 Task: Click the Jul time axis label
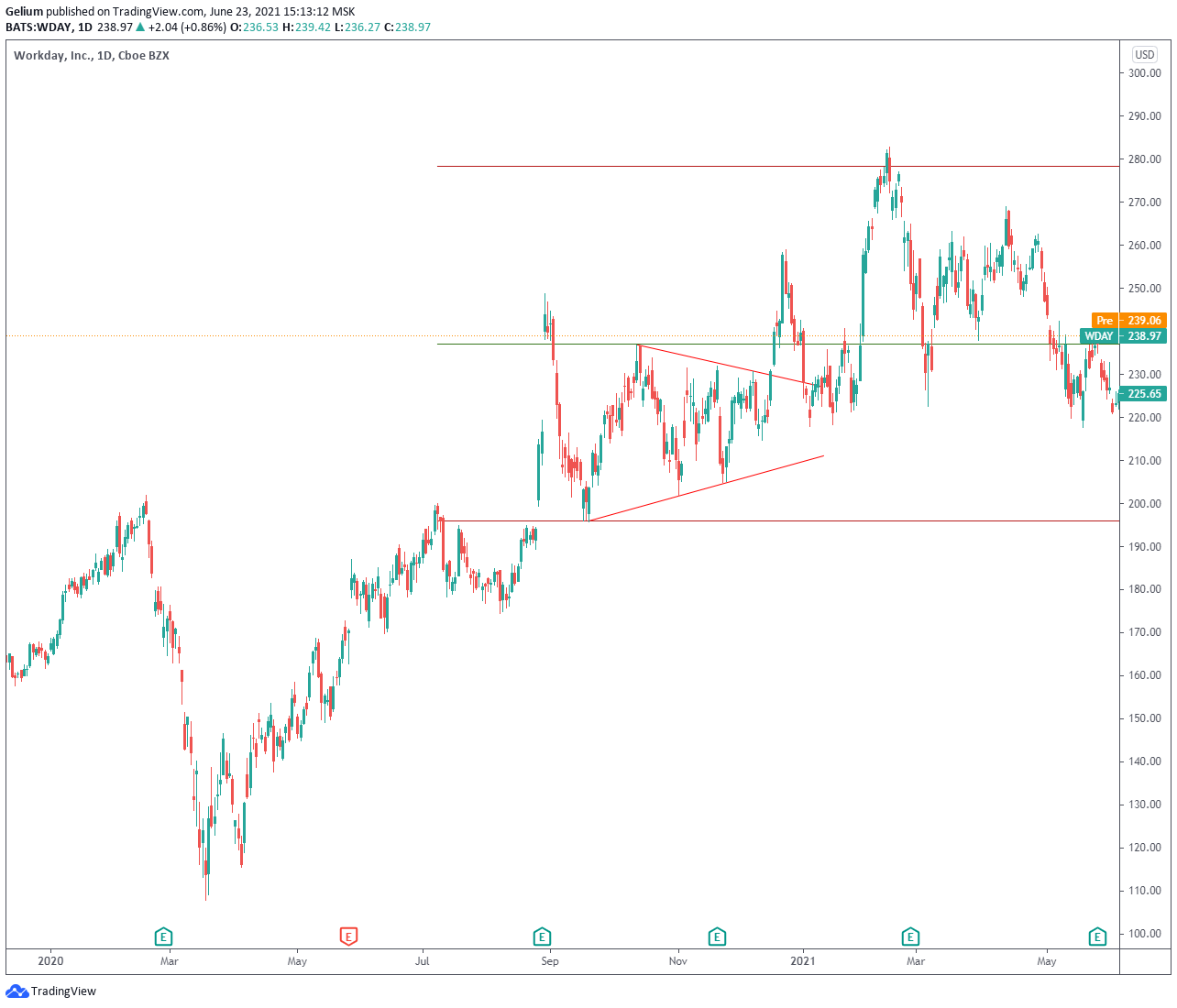pos(423,961)
